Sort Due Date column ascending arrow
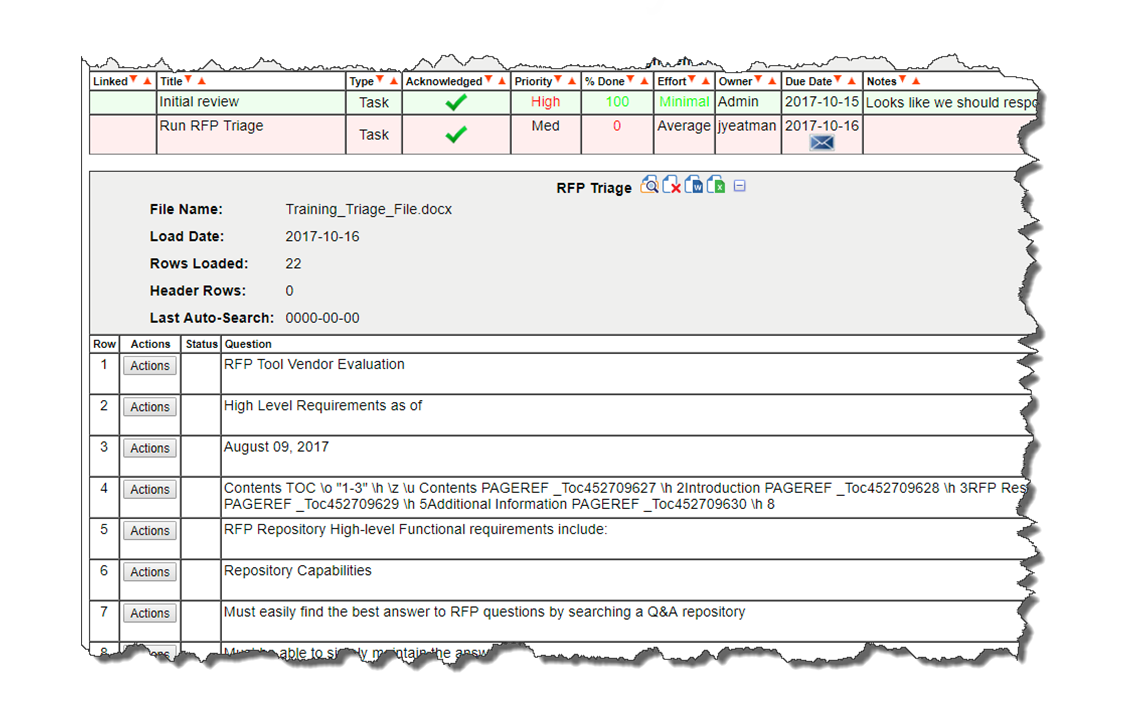The image size is (1121, 715). tap(852, 80)
